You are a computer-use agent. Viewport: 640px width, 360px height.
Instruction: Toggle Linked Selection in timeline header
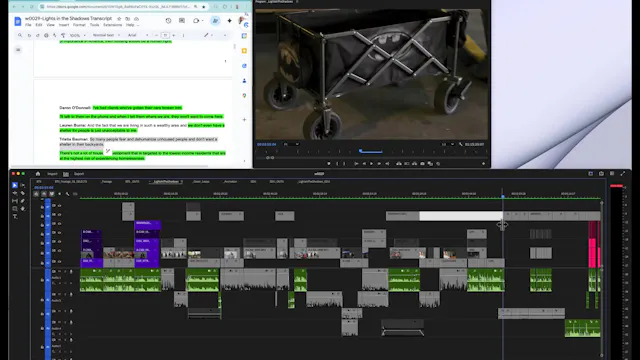pos(52,194)
